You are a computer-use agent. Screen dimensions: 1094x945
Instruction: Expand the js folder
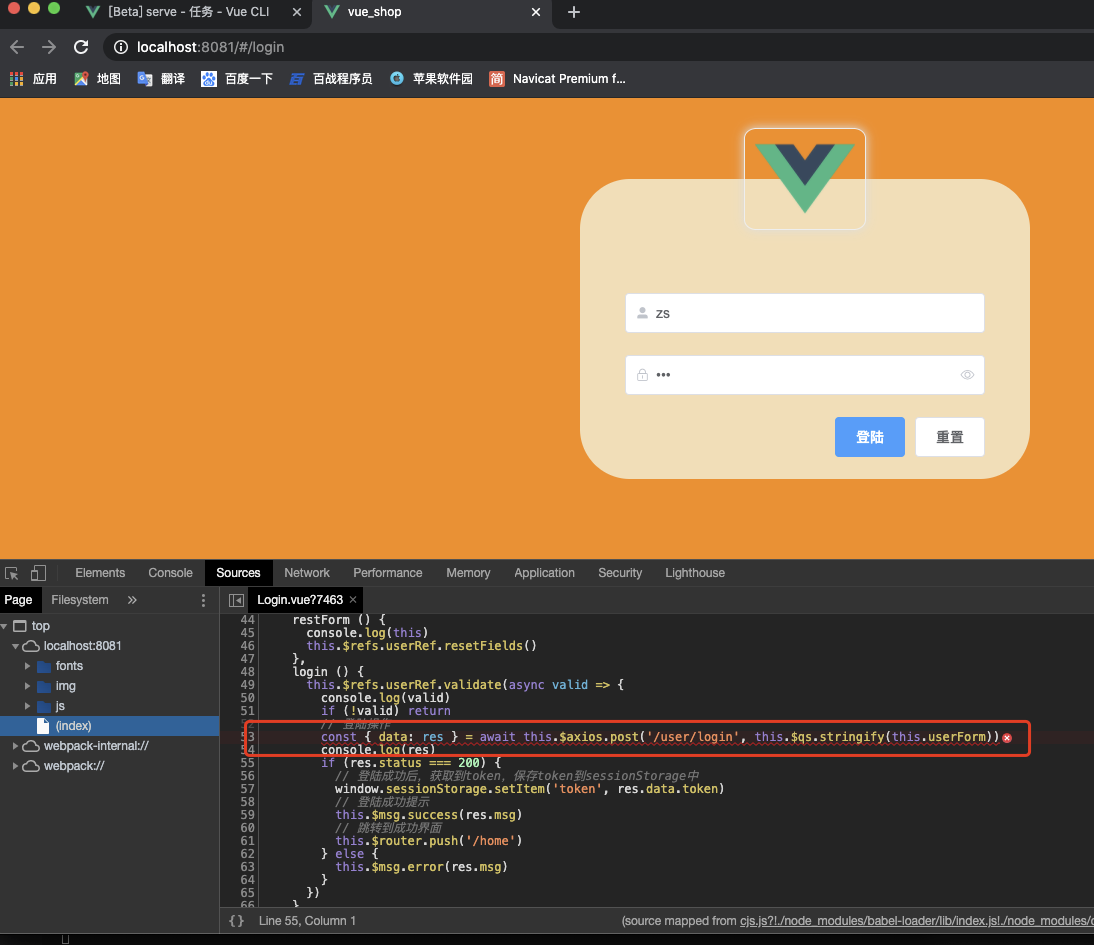[x=27, y=706]
